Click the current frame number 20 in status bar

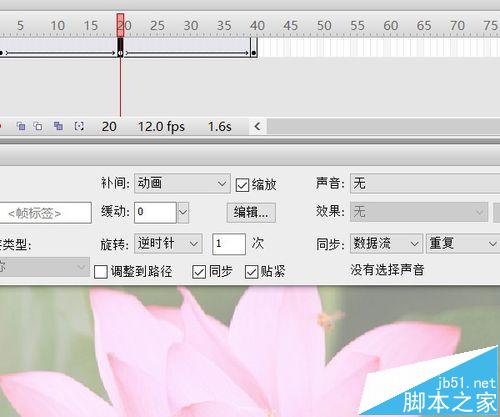point(109,127)
